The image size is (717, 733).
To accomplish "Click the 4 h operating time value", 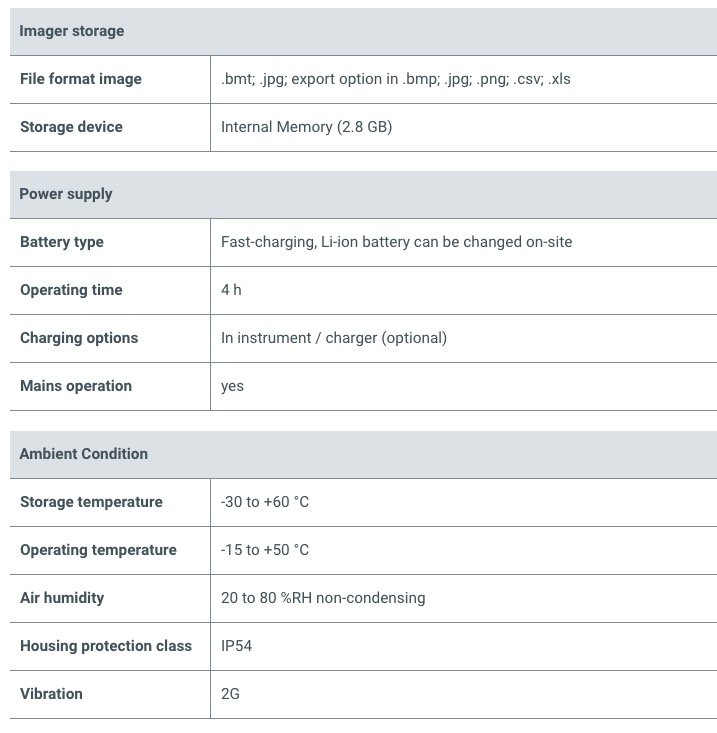I will [x=231, y=290].
